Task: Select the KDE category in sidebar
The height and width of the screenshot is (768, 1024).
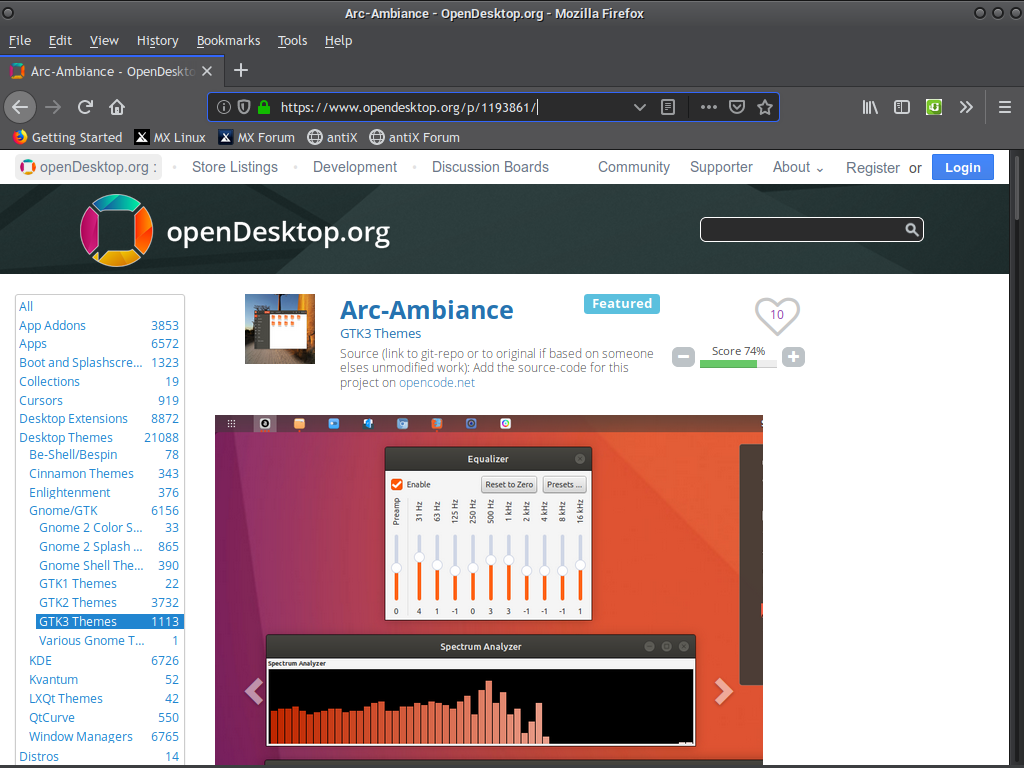Action: click(x=40, y=661)
